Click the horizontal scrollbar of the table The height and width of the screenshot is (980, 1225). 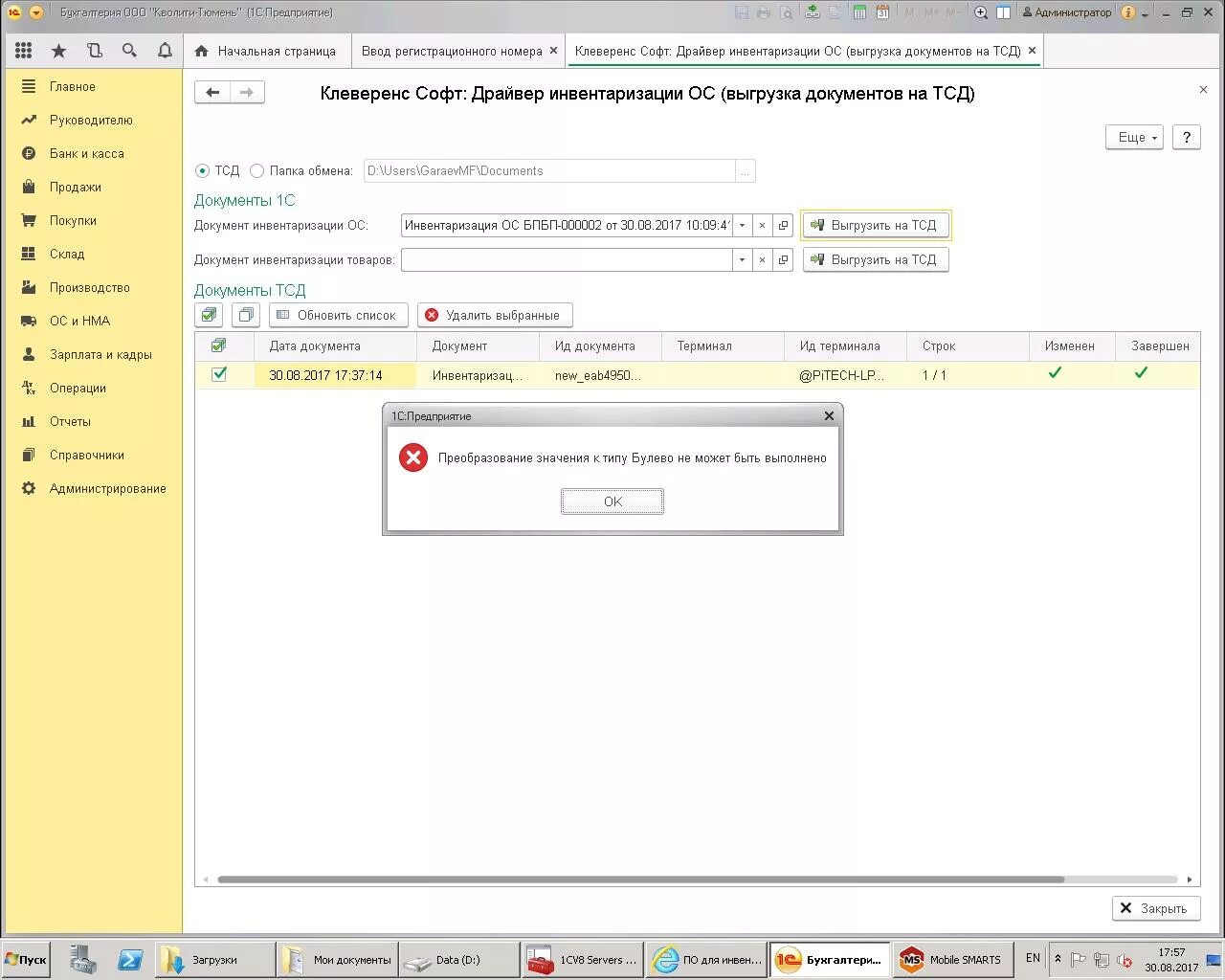pyautogui.click(x=640, y=880)
